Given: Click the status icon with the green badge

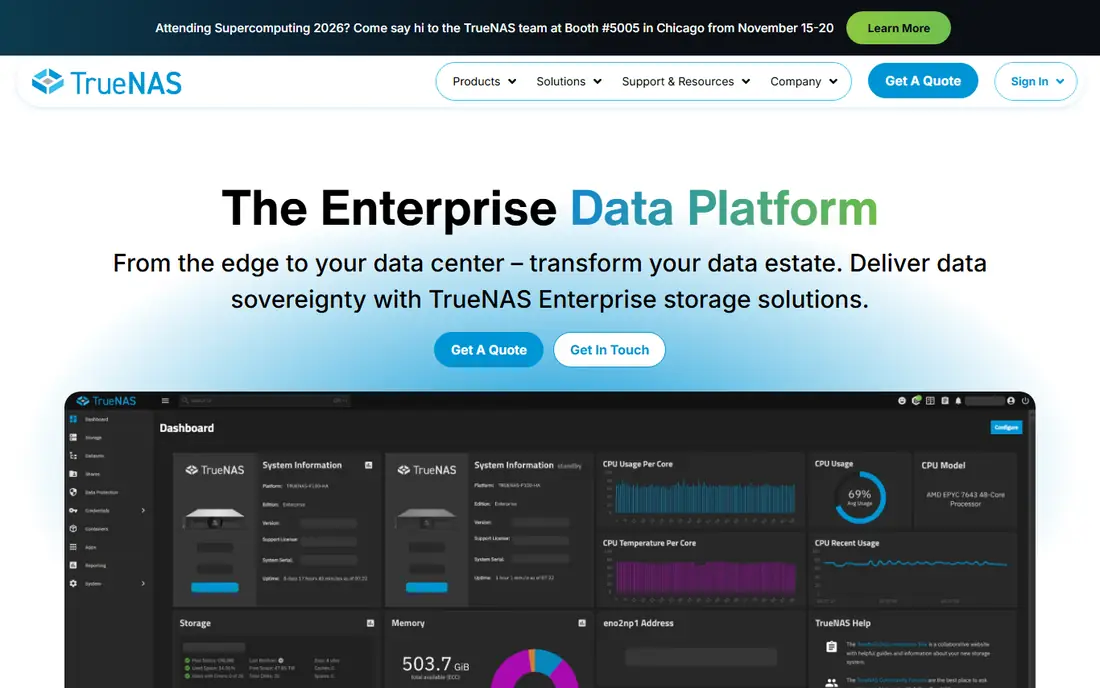Looking at the screenshot, I should coord(915,400).
